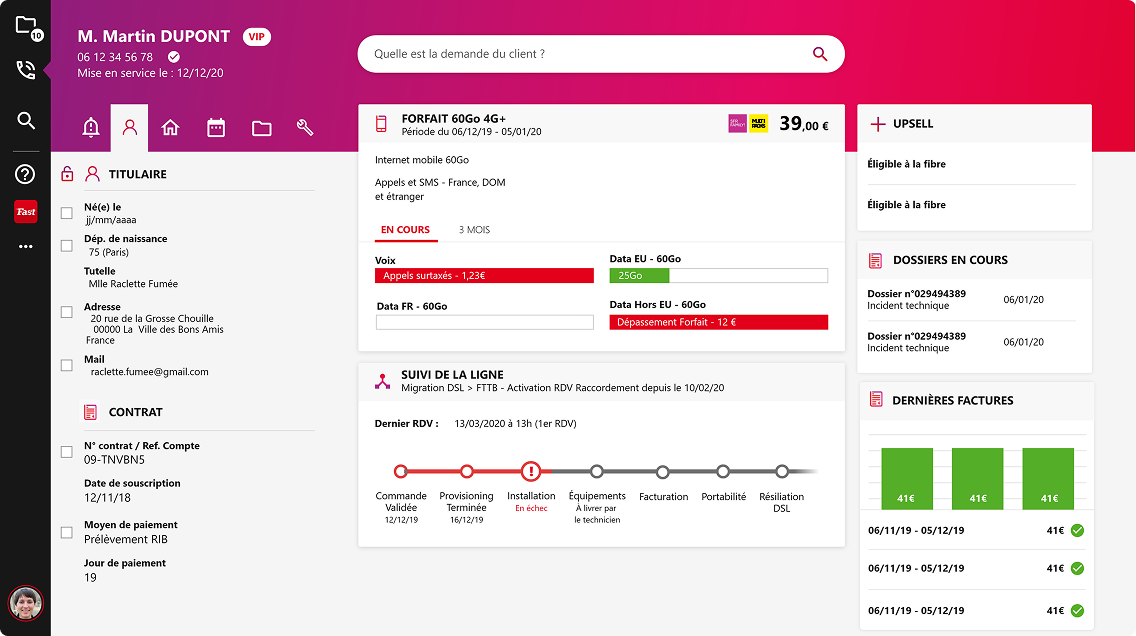The image size is (1136, 636).
Task: Switch to the 3 MOIS tab
Action: pos(472,230)
